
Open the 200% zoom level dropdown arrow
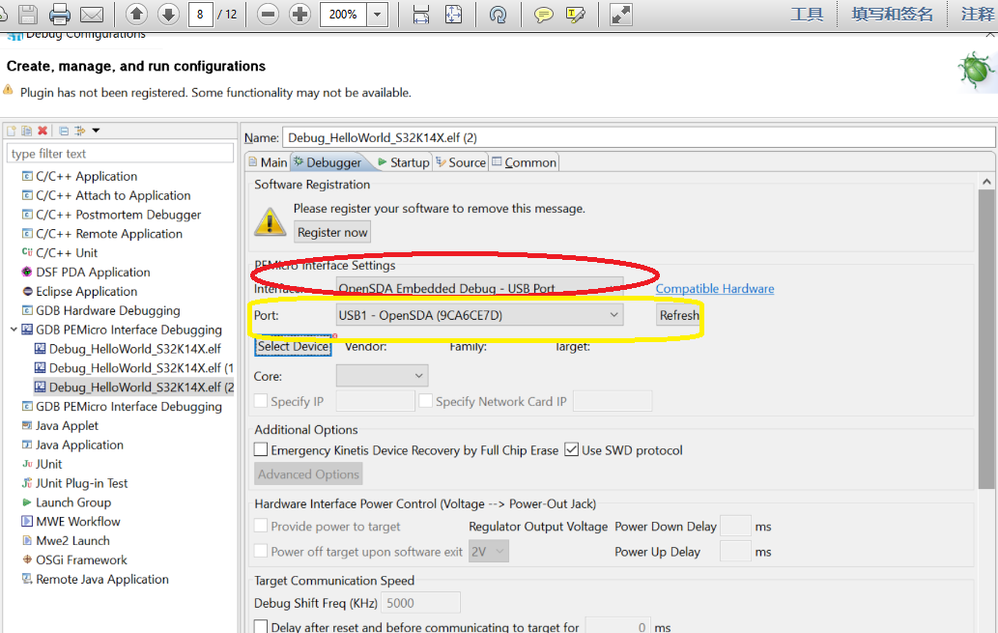coord(377,14)
